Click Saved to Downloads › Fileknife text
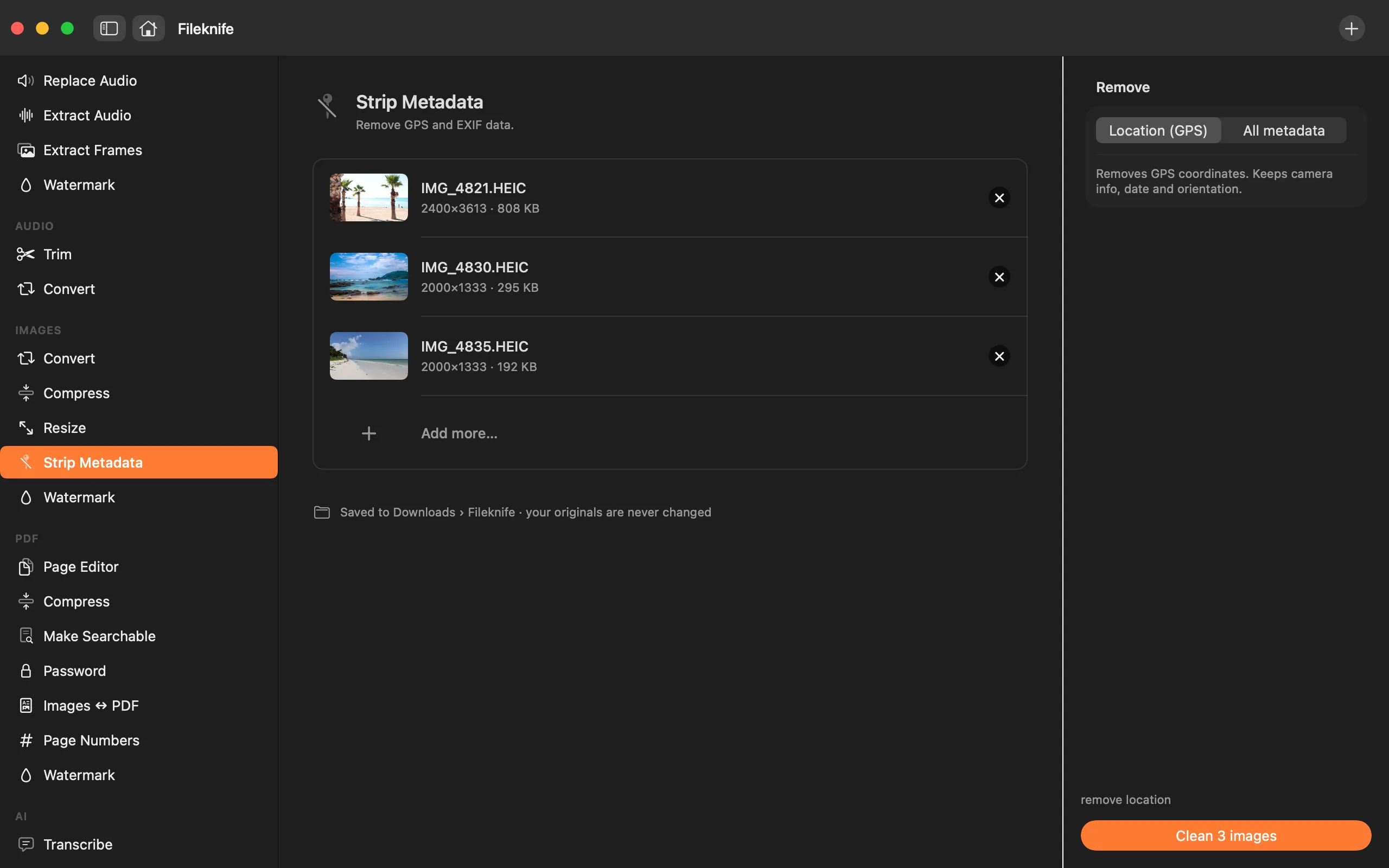The image size is (1389, 868). tap(427, 512)
